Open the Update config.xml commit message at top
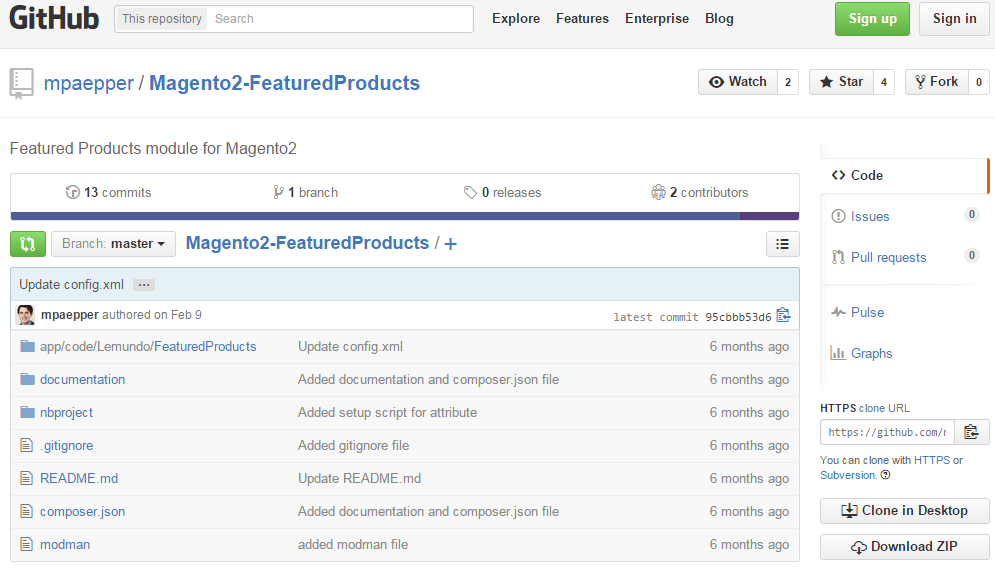Viewport: 995px width, 569px height. pos(71,284)
